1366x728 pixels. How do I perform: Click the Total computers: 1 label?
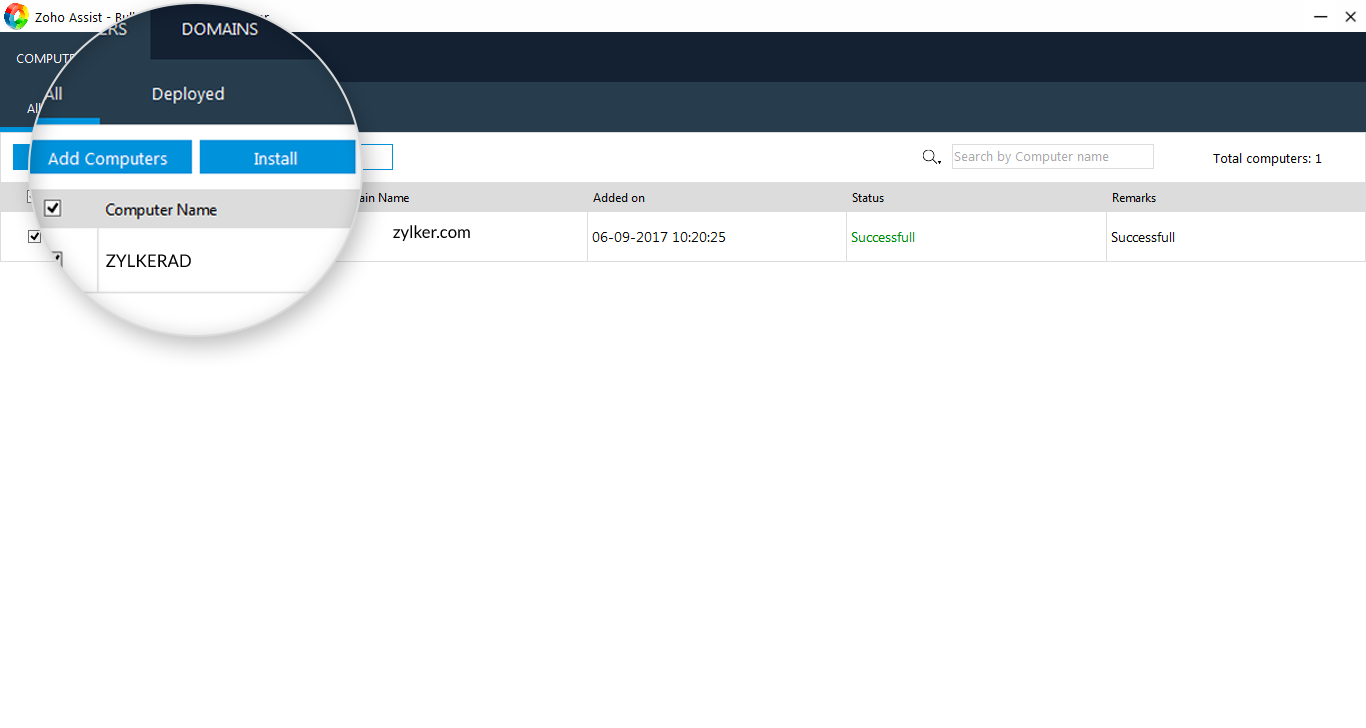pyautogui.click(x=1267, y=158)
